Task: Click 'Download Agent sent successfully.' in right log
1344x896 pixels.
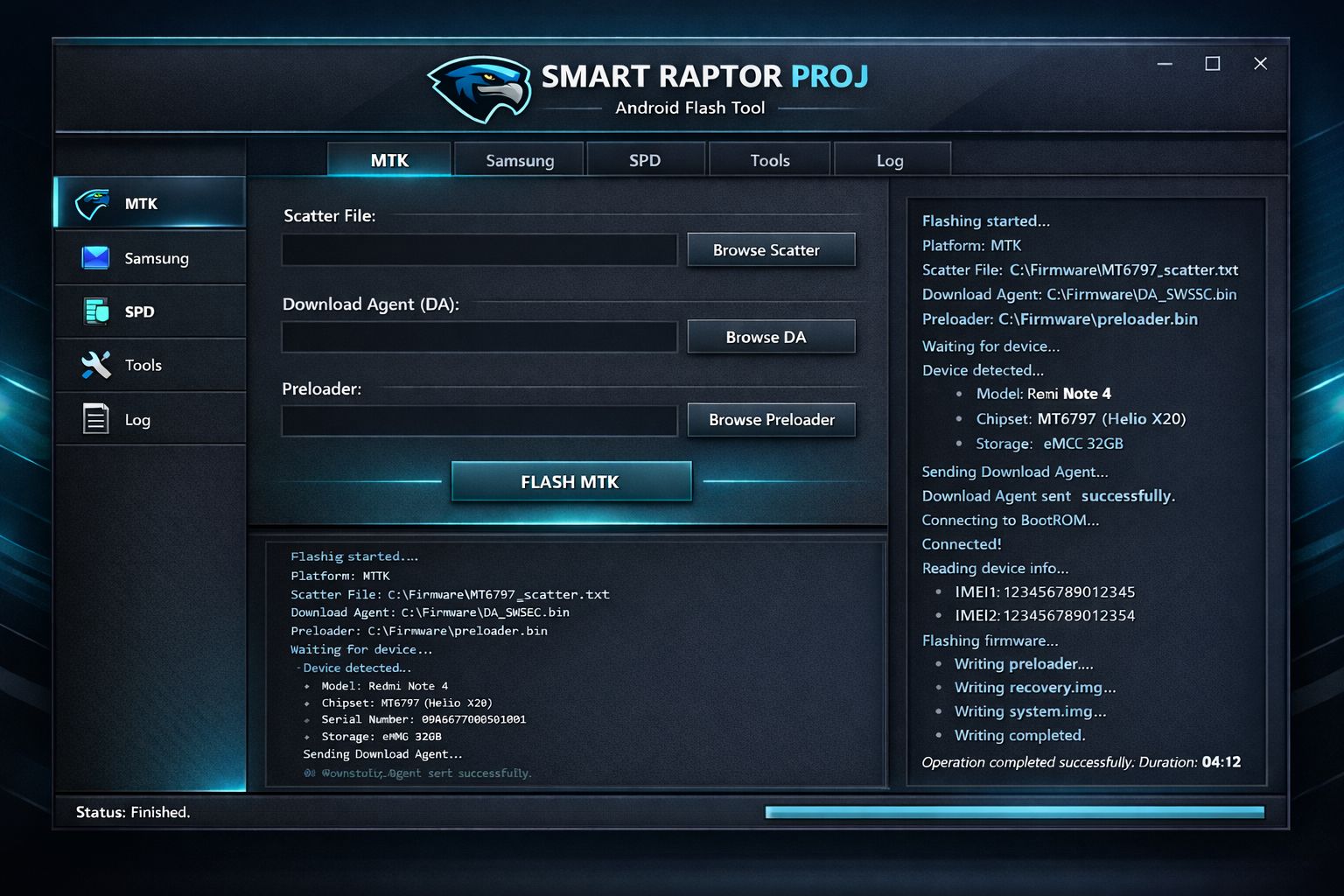Action: tap(1048, 495)
